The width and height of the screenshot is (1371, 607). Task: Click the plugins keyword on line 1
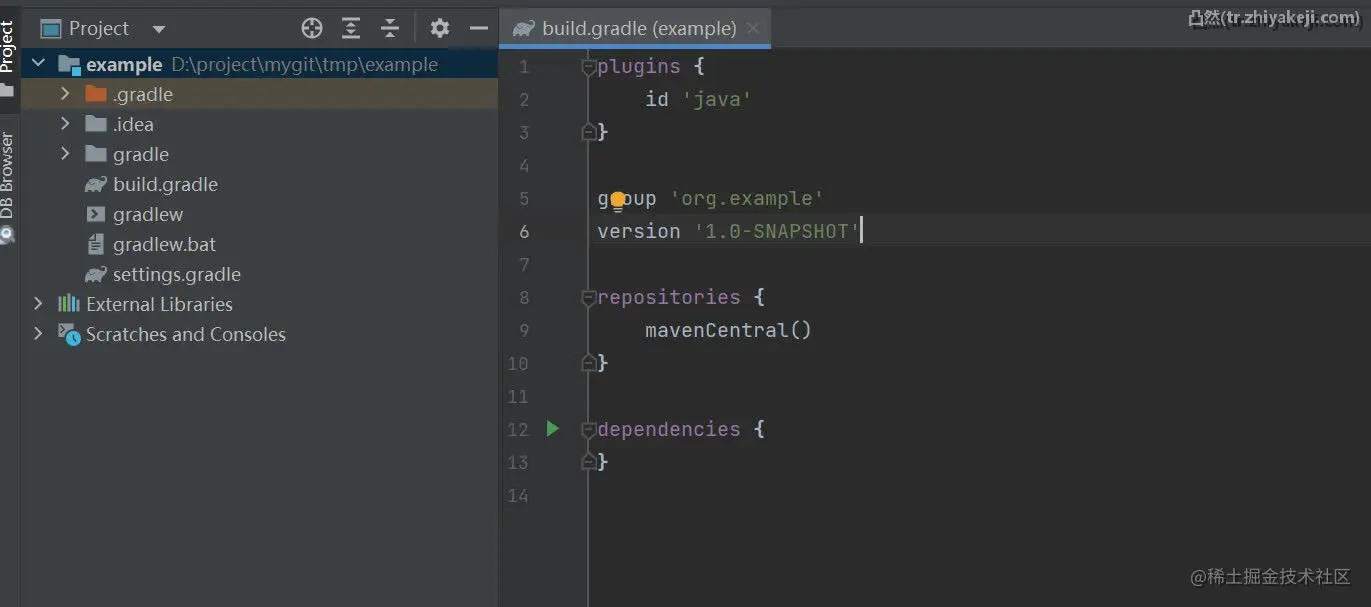coord(639,67)
